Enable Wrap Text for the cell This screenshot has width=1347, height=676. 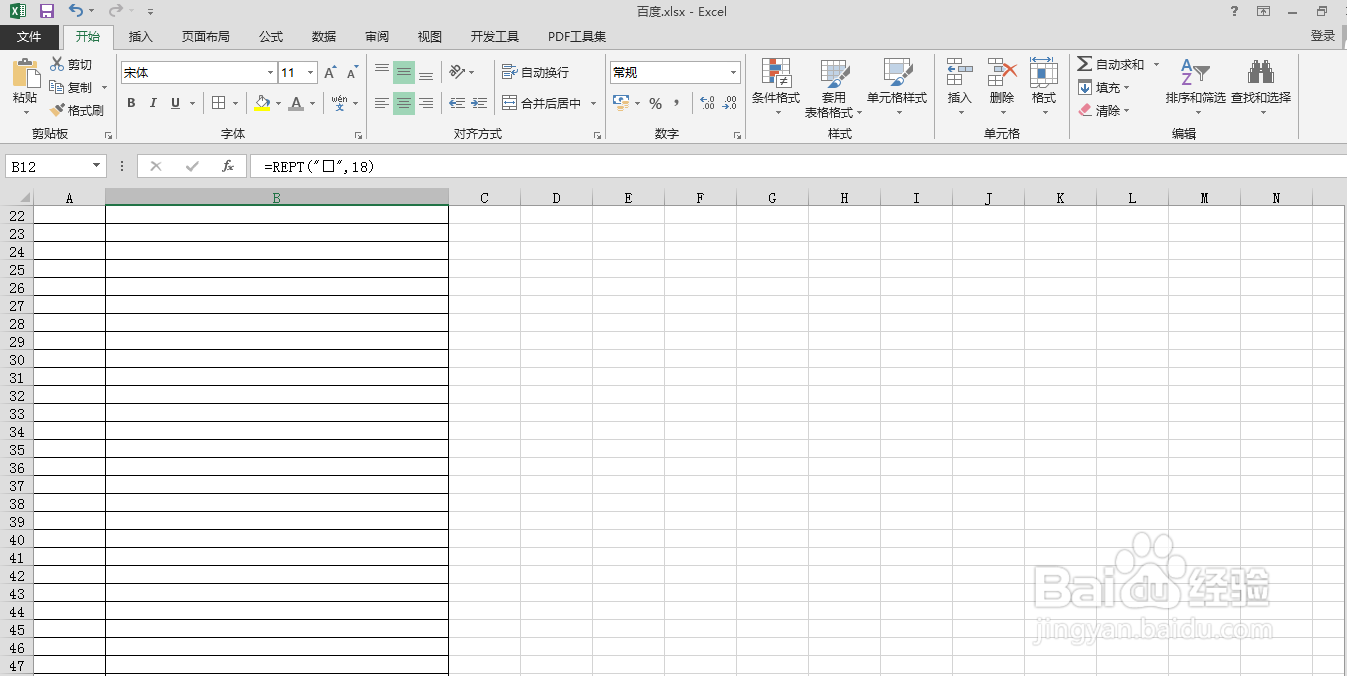pos(535,71)
